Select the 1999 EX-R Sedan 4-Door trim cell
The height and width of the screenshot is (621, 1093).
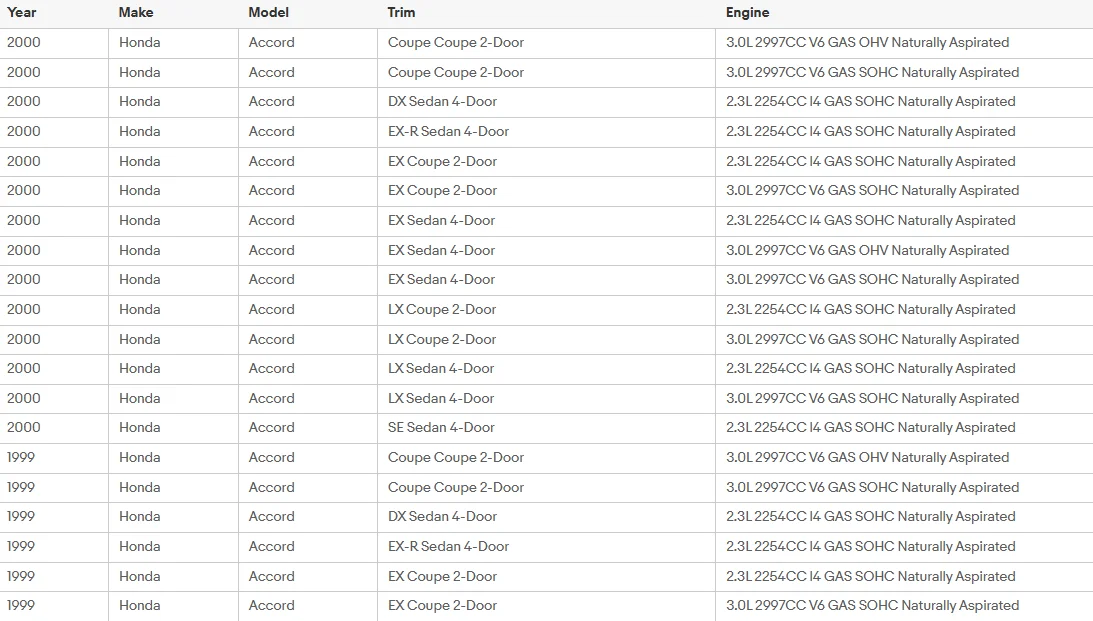click(x=546, y=547)
